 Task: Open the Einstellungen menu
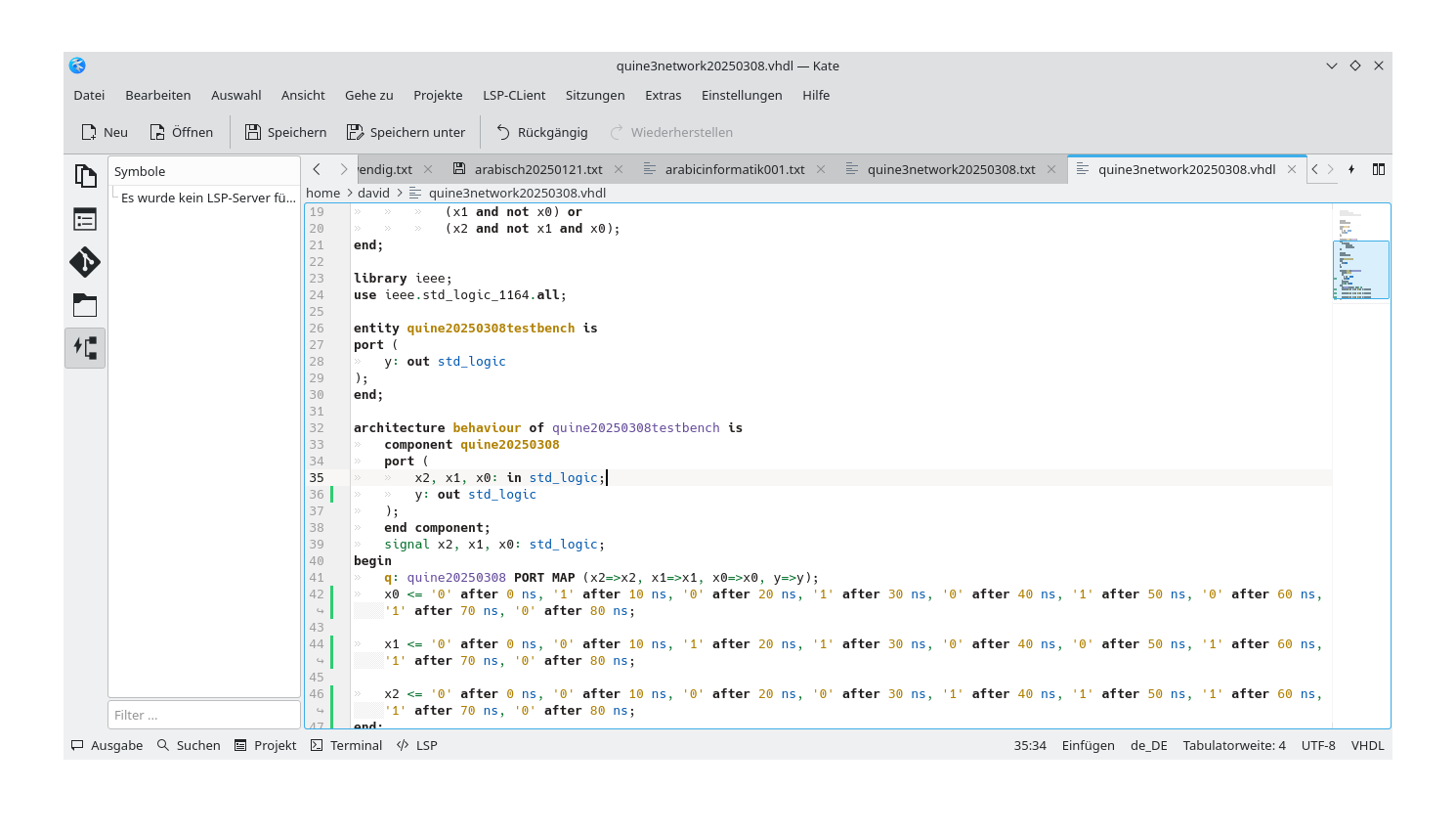741,95
